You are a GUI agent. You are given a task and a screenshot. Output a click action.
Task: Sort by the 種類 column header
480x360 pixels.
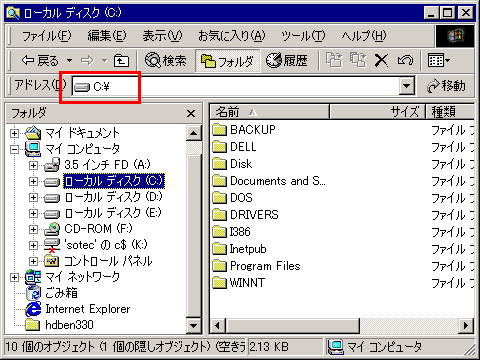pos(450,112)
